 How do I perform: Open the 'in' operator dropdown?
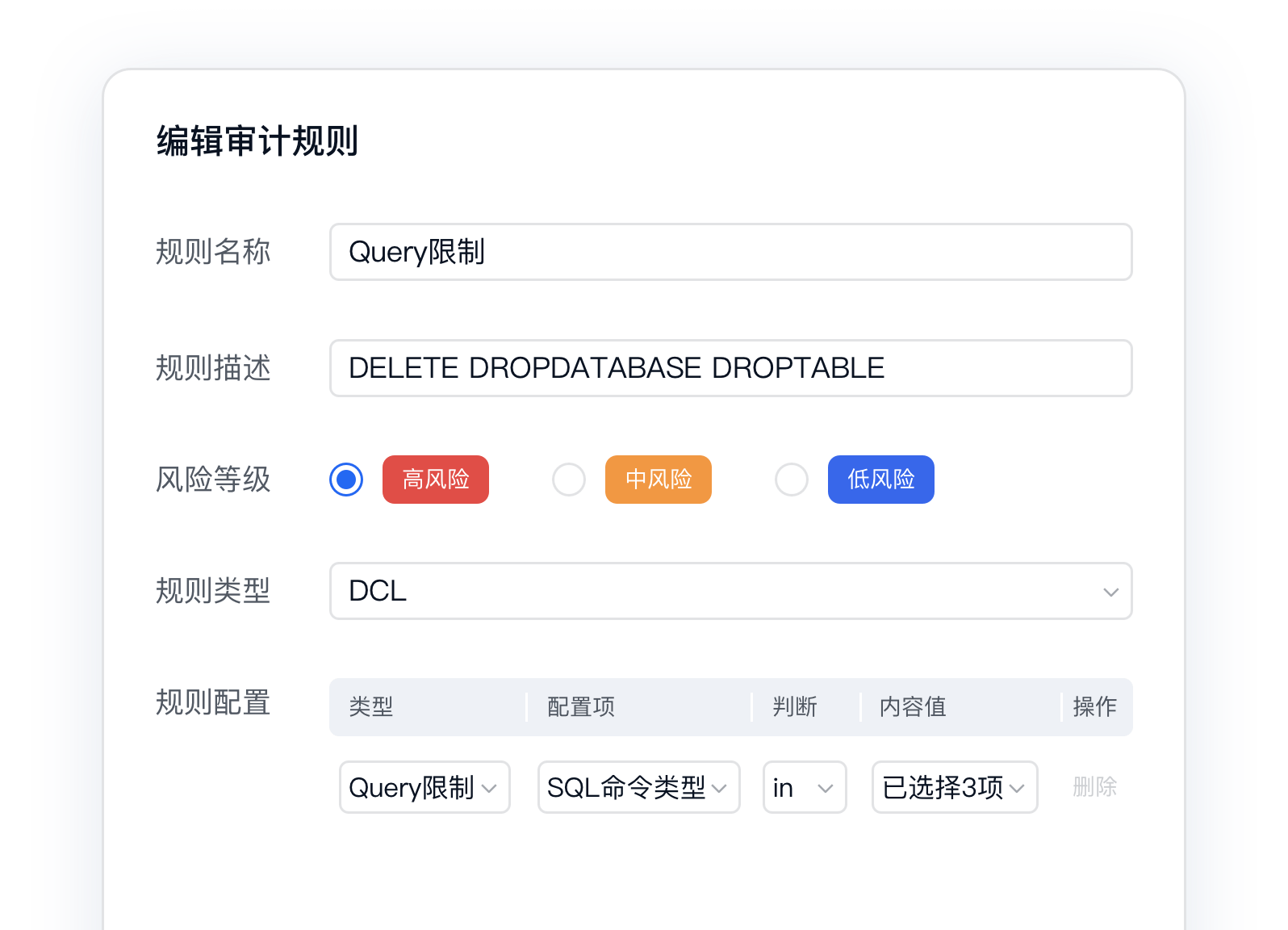805,787
